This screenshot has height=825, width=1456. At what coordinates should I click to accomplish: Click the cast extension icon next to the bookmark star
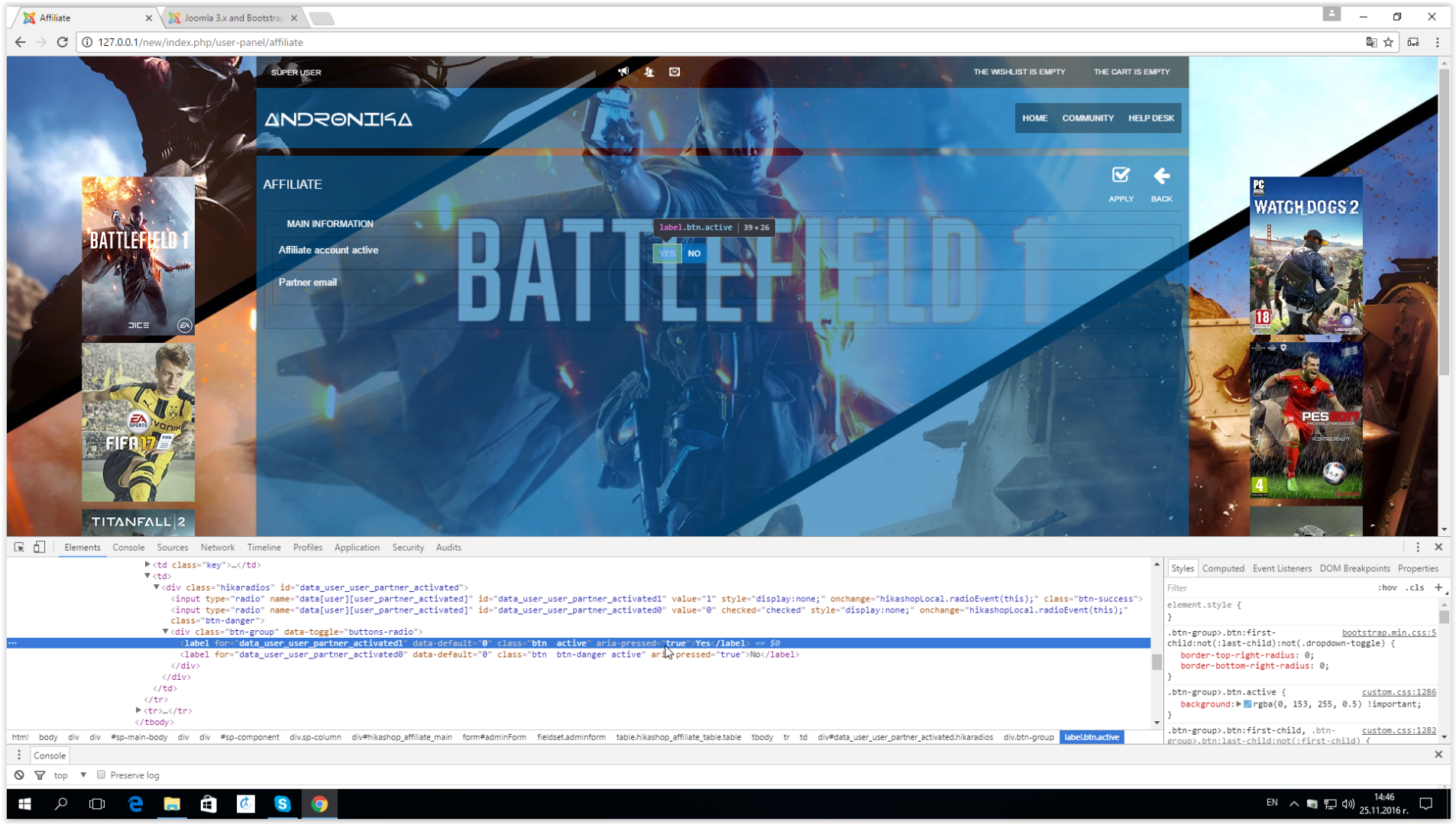click(x=1413, y=42)
